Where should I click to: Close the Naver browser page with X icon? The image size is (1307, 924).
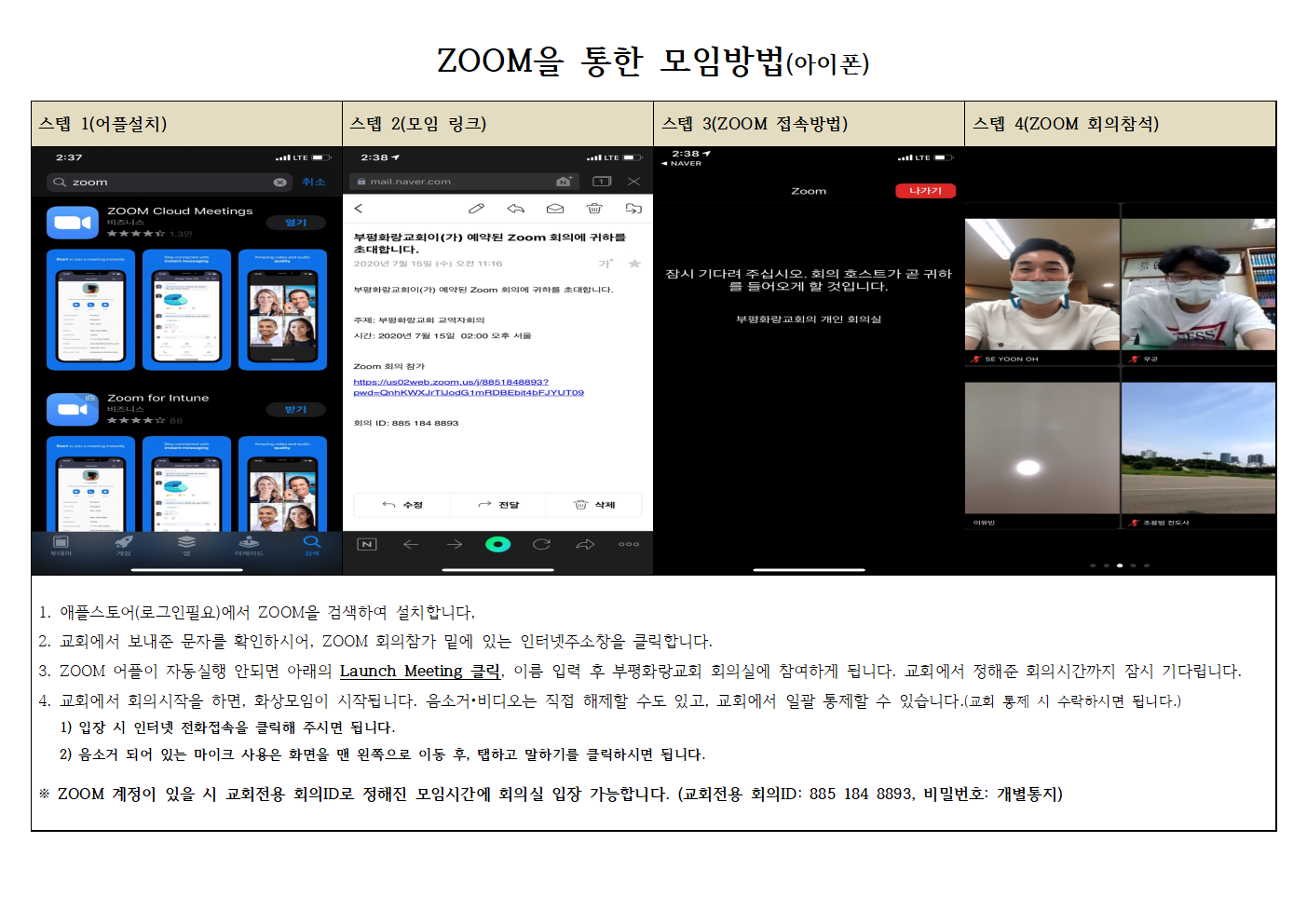pyautogui.click(x=633, y=182)
